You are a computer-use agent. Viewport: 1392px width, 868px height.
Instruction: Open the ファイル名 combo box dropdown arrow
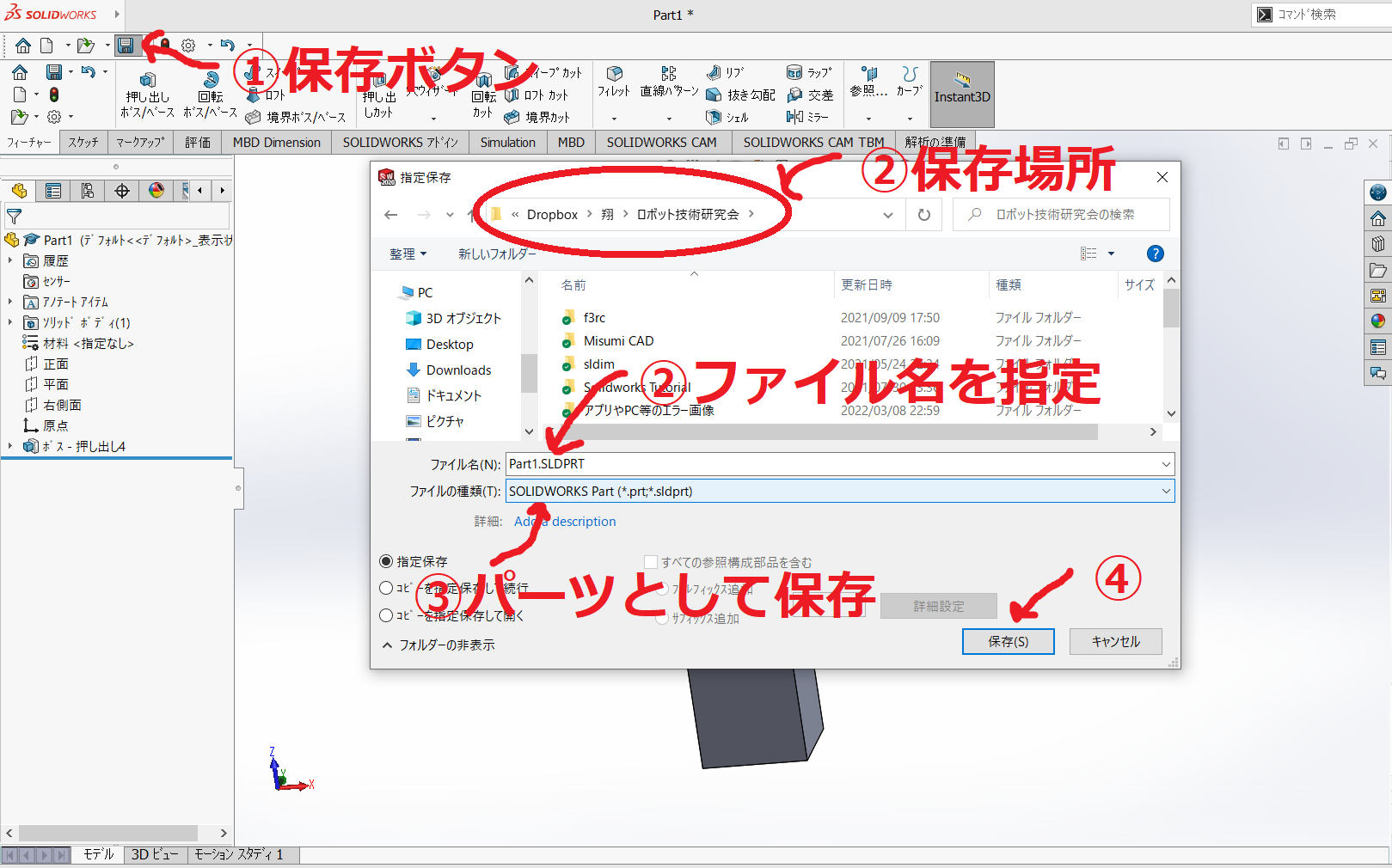pyautogui.click(x=1166, y=464)
